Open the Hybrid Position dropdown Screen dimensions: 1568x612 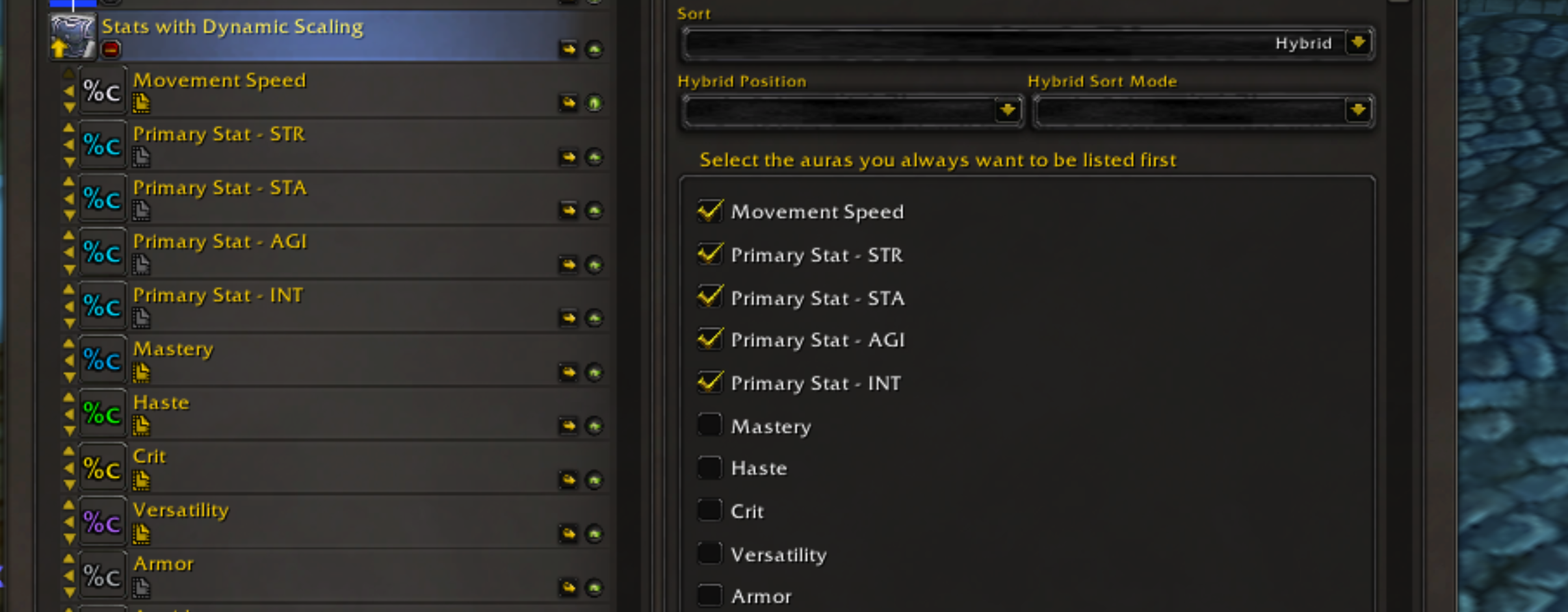pyautogui.click(x=852, y=111)
